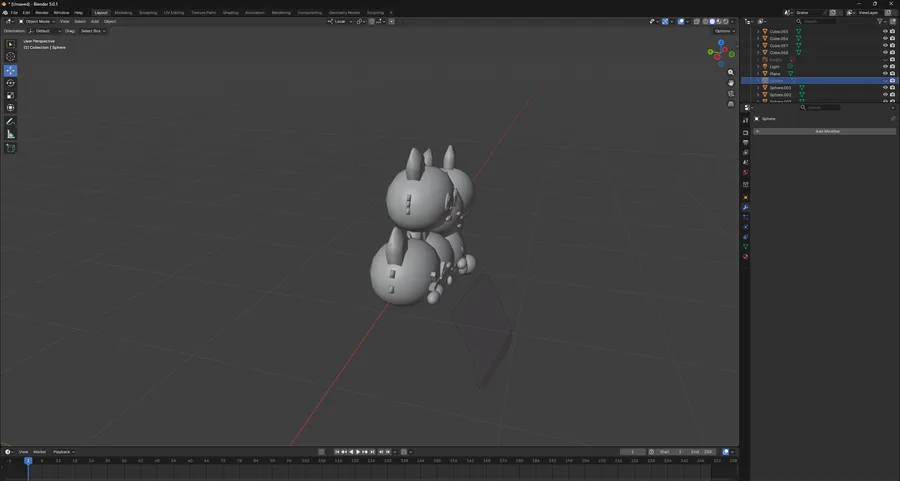Open the Orientation Default dropdown

click(x=44, y=31)
